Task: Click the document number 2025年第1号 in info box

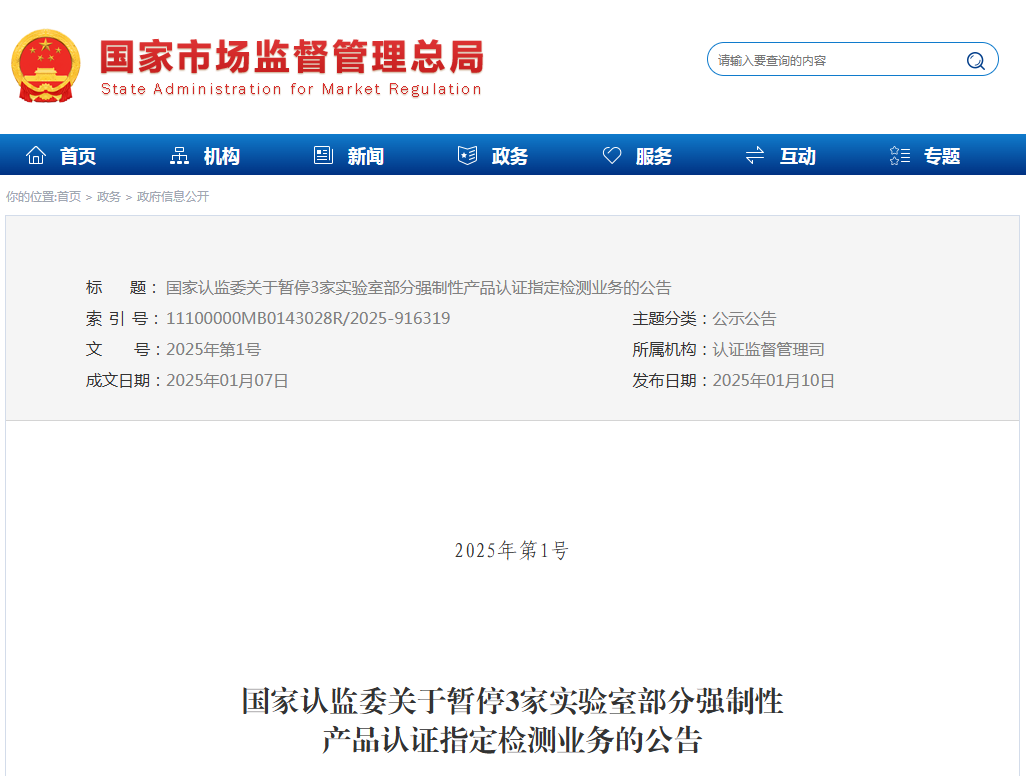Action: (213, 349)
